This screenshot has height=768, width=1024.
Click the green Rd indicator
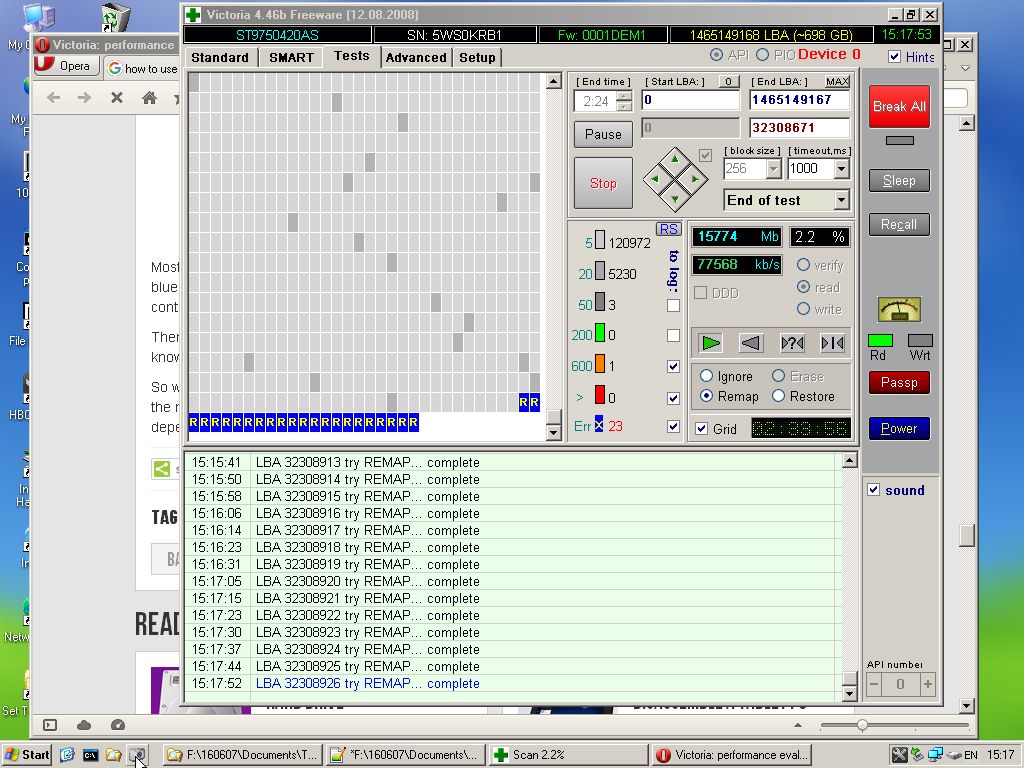880,340
